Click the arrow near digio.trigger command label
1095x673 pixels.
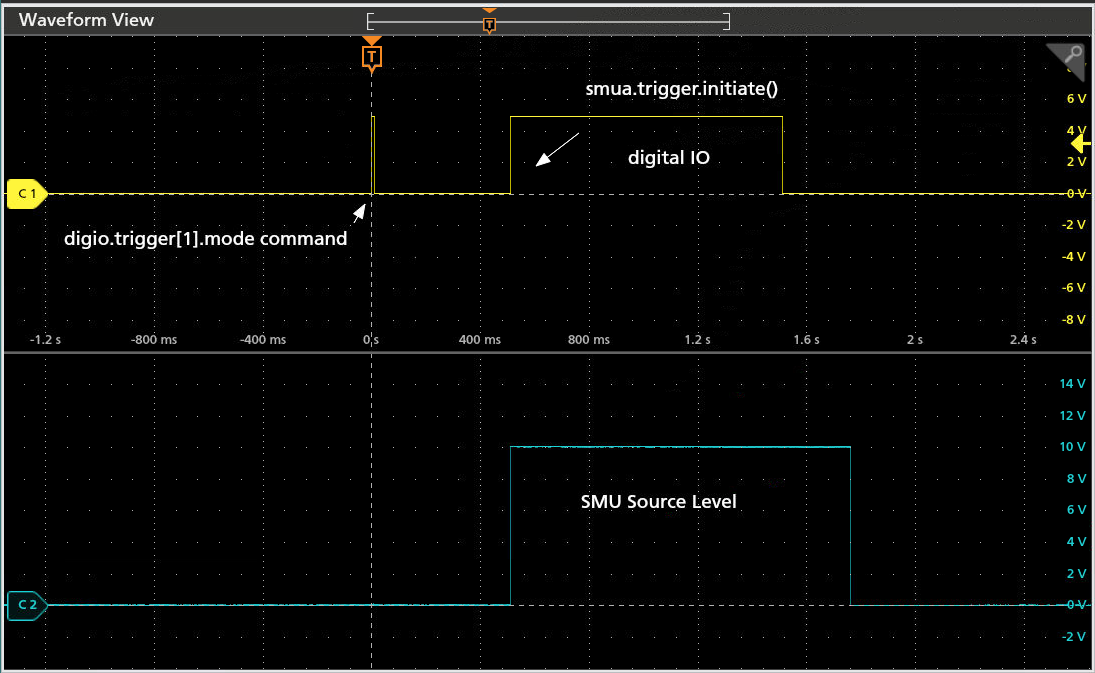click(x=359, y=213)
